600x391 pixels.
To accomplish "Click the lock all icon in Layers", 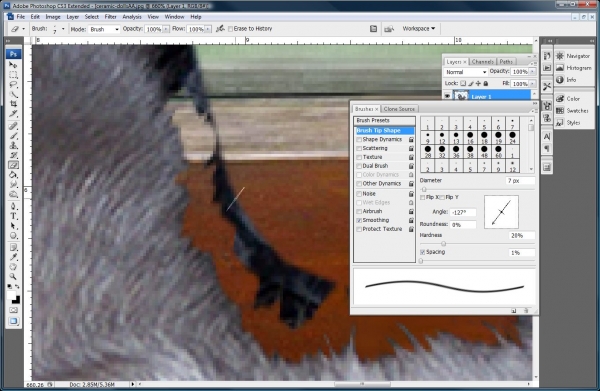I will pos(486,83).
